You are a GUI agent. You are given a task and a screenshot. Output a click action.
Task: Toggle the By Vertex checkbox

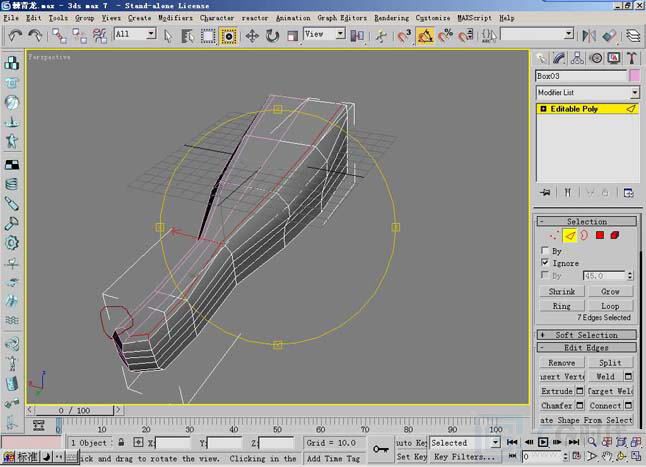tap(545, 250)
